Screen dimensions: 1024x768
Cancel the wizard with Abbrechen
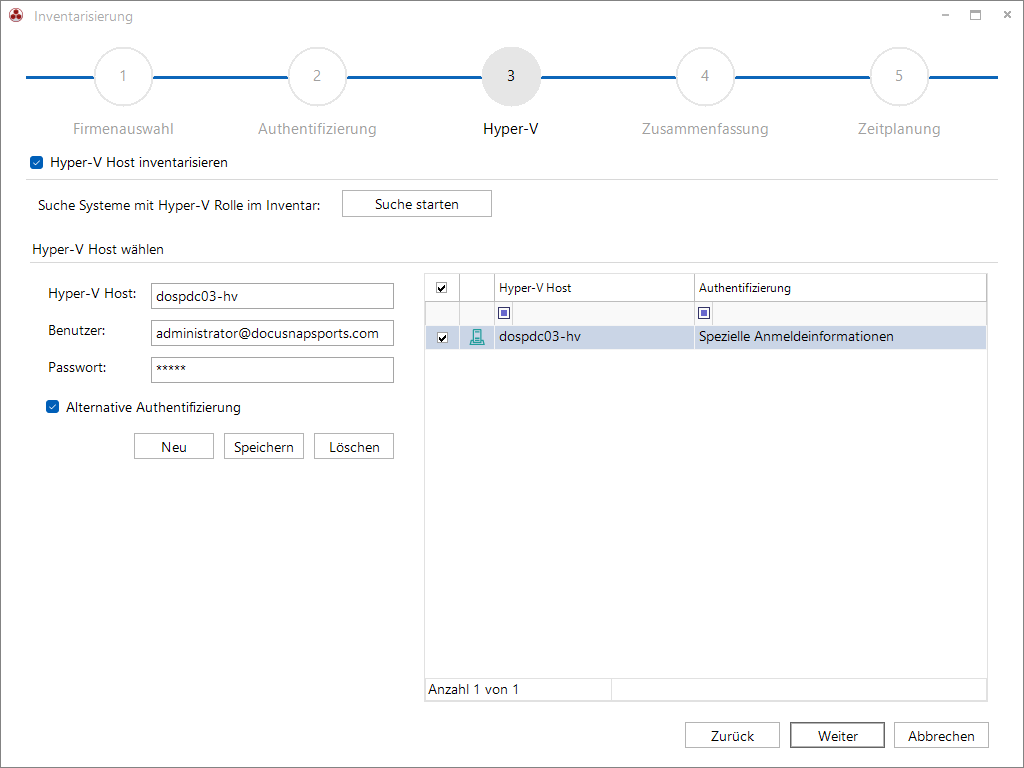click(x=941, y=735)
